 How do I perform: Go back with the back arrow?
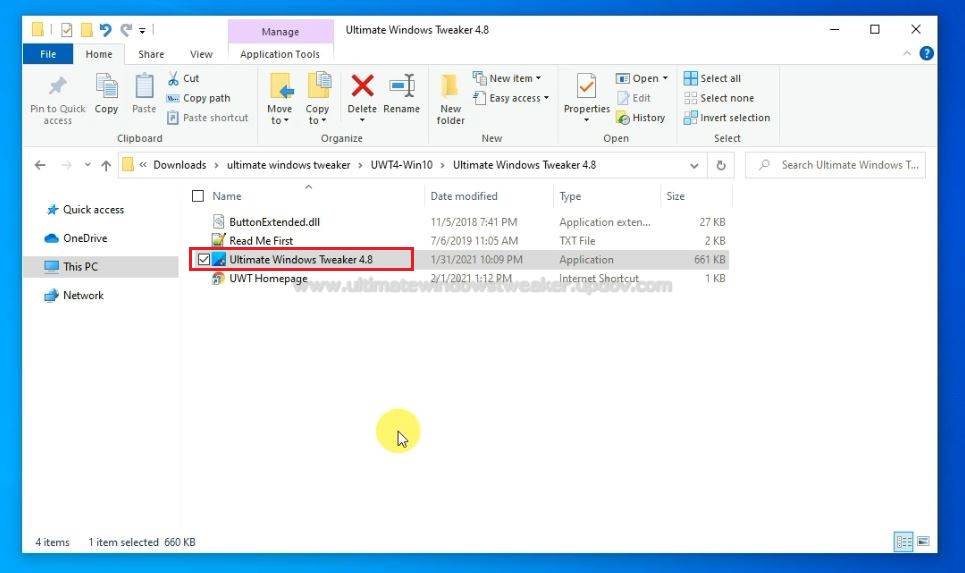pyautogui.click(x=40, y=165)
